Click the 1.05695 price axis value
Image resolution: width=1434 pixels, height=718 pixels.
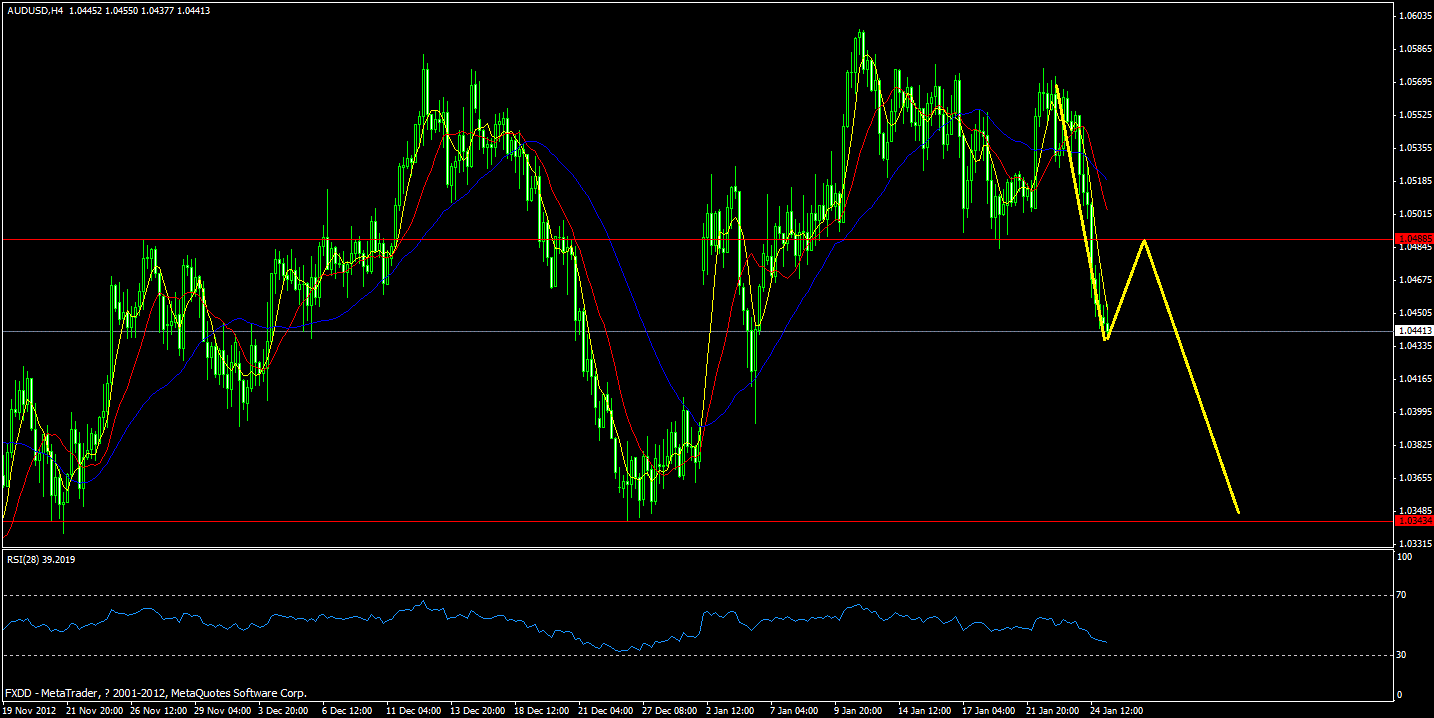pos(1416,82)
